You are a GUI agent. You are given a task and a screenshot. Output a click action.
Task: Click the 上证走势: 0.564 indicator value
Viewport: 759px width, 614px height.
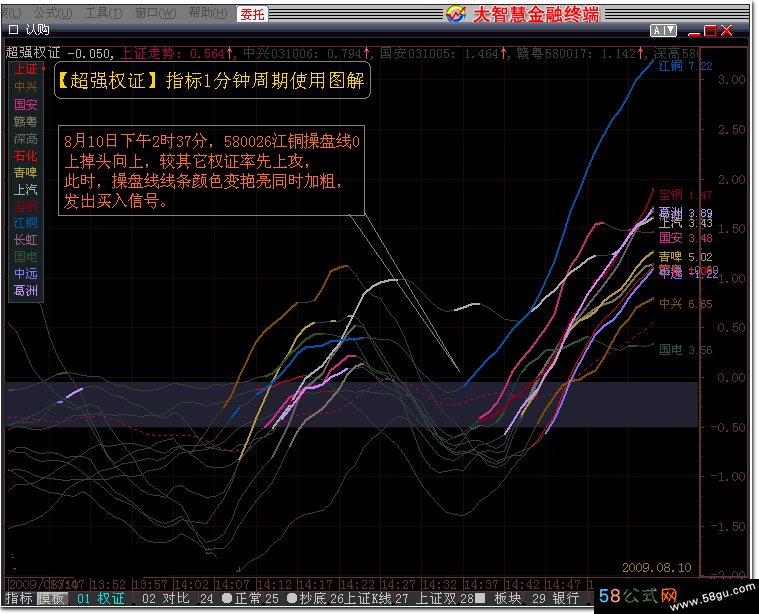point(177,53)
